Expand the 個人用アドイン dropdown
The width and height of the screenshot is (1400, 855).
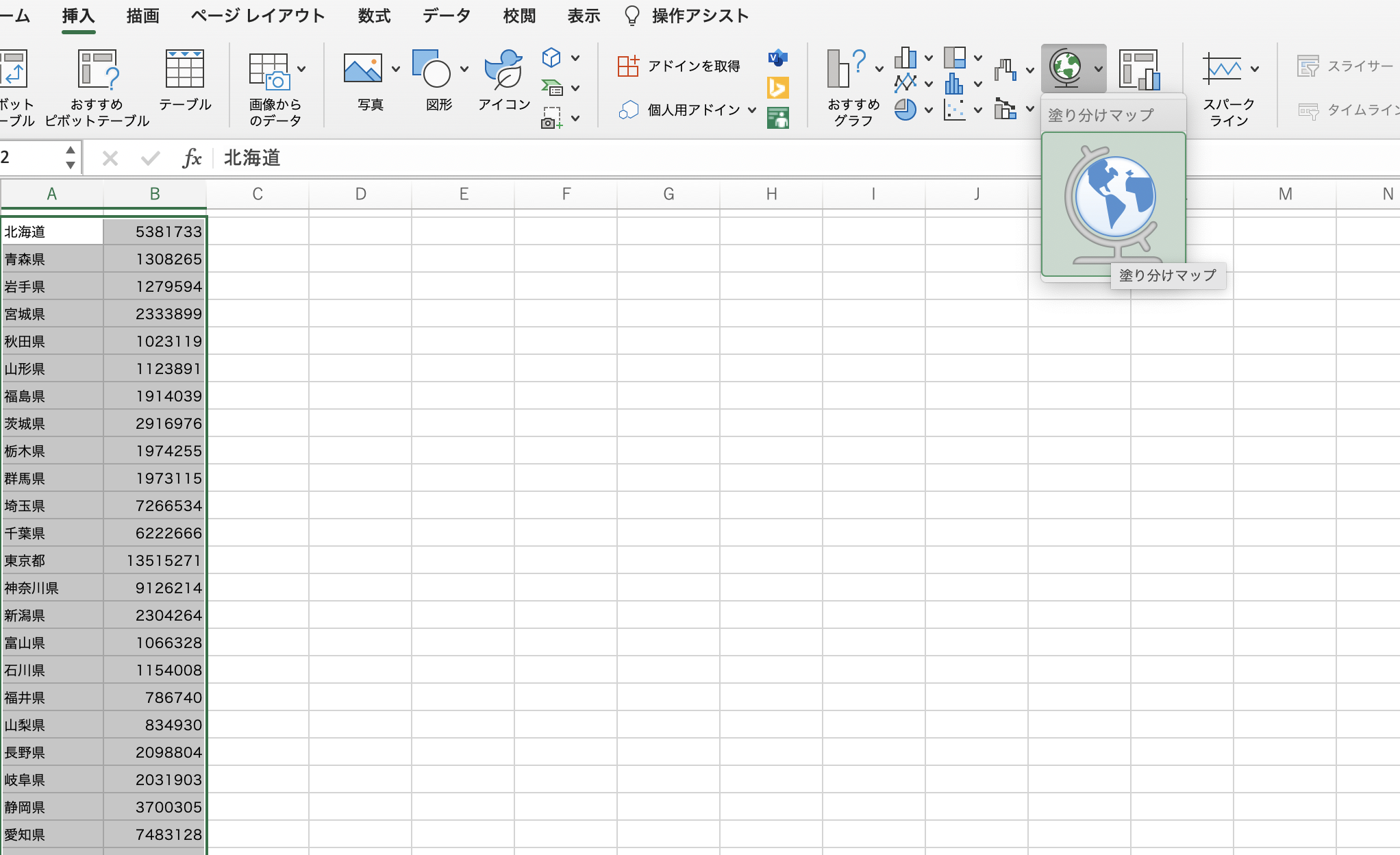point(752,110)
